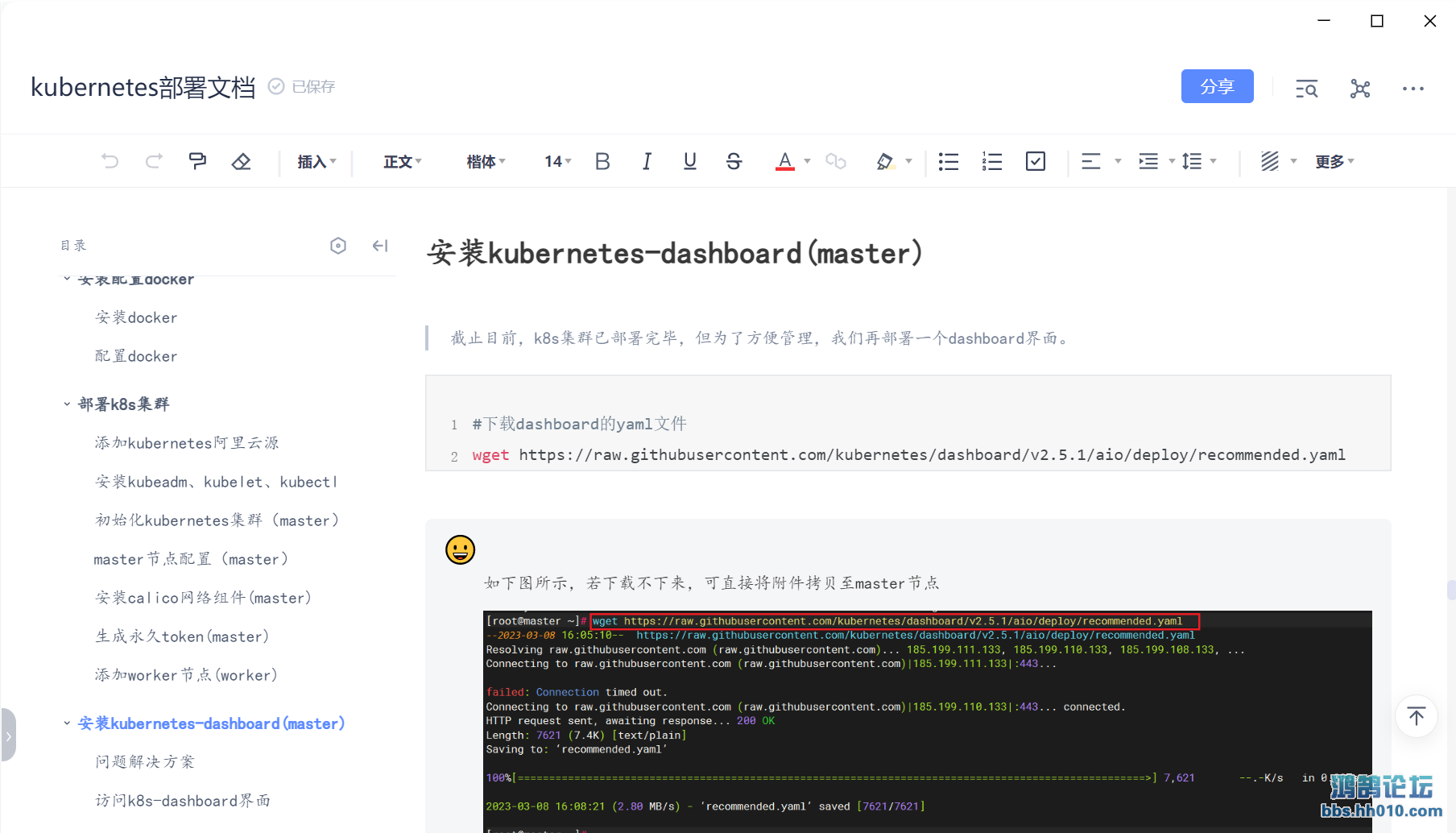Click the vertical scrollbar thumb

1451,590
